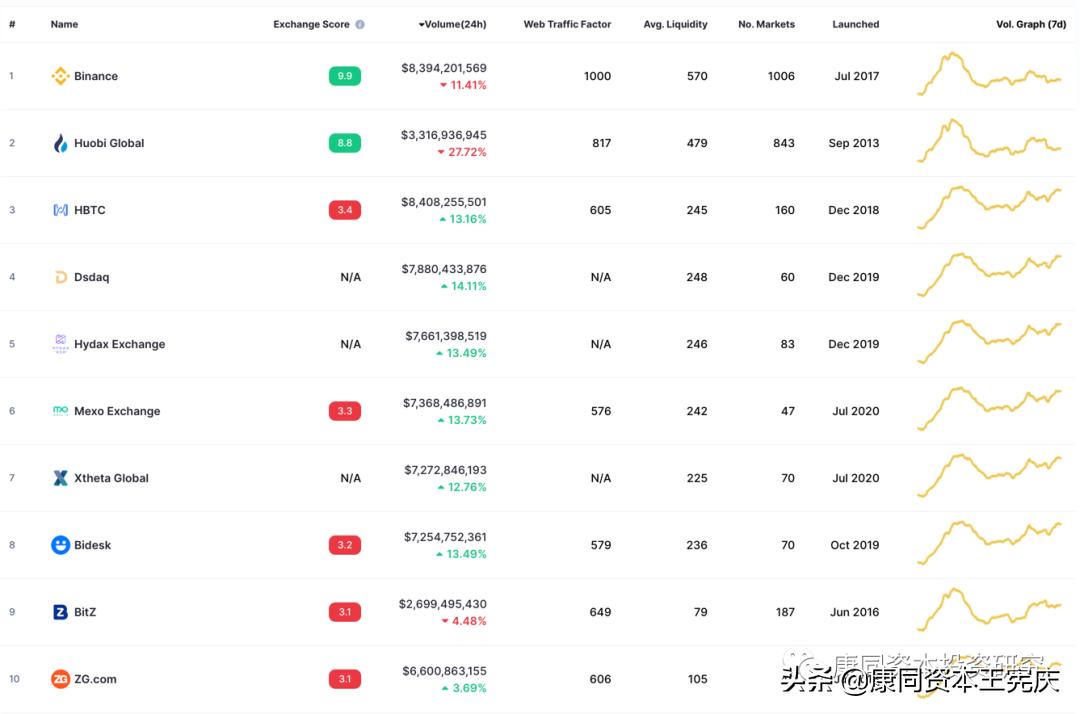Screen dimensions: 1080x714
Task: Click the Dsdaq logo icon
Action: (x=60, y=277)
